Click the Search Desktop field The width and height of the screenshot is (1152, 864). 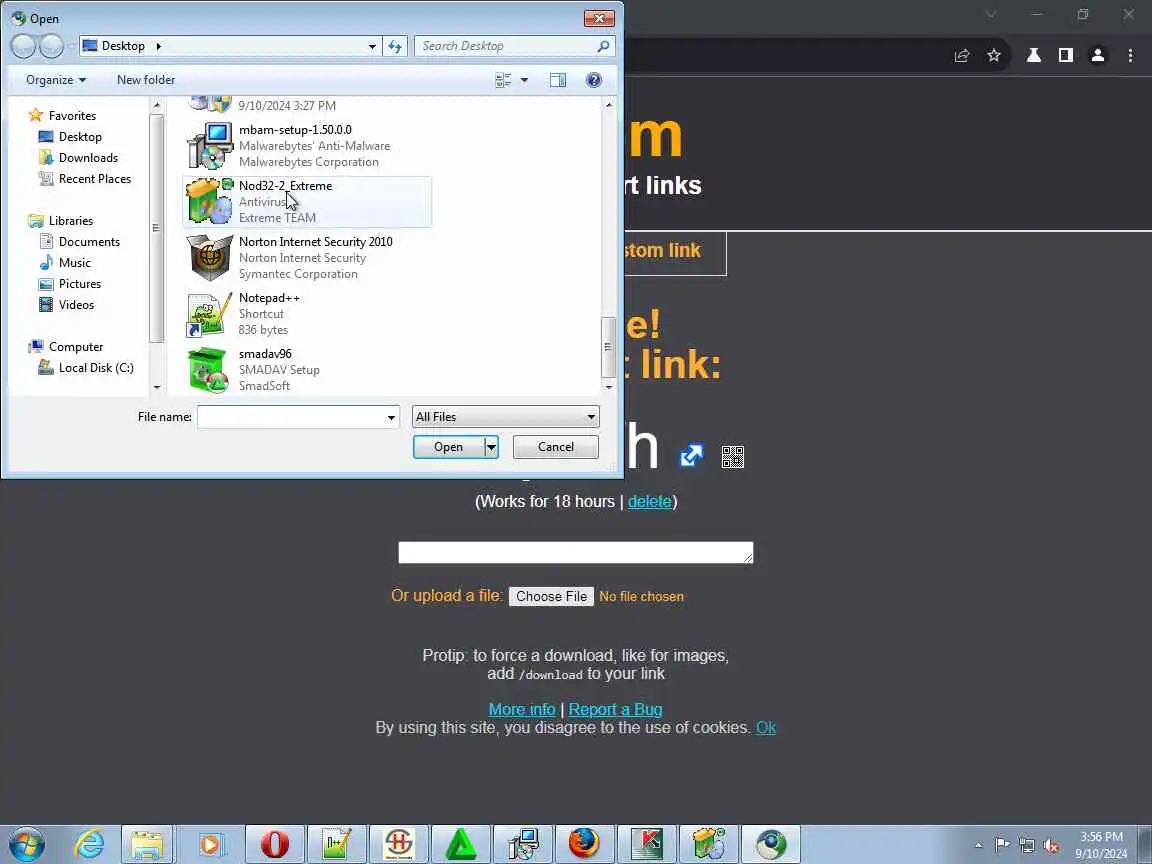(514, 46)
